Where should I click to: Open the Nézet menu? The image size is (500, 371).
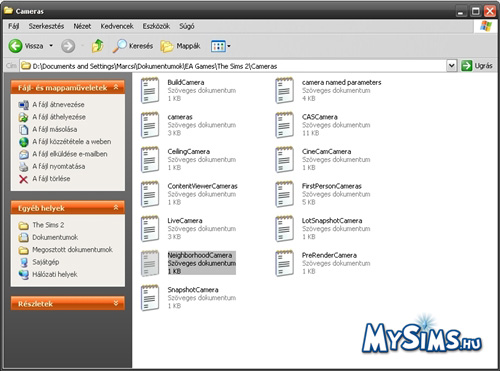[x=82, y=26]
